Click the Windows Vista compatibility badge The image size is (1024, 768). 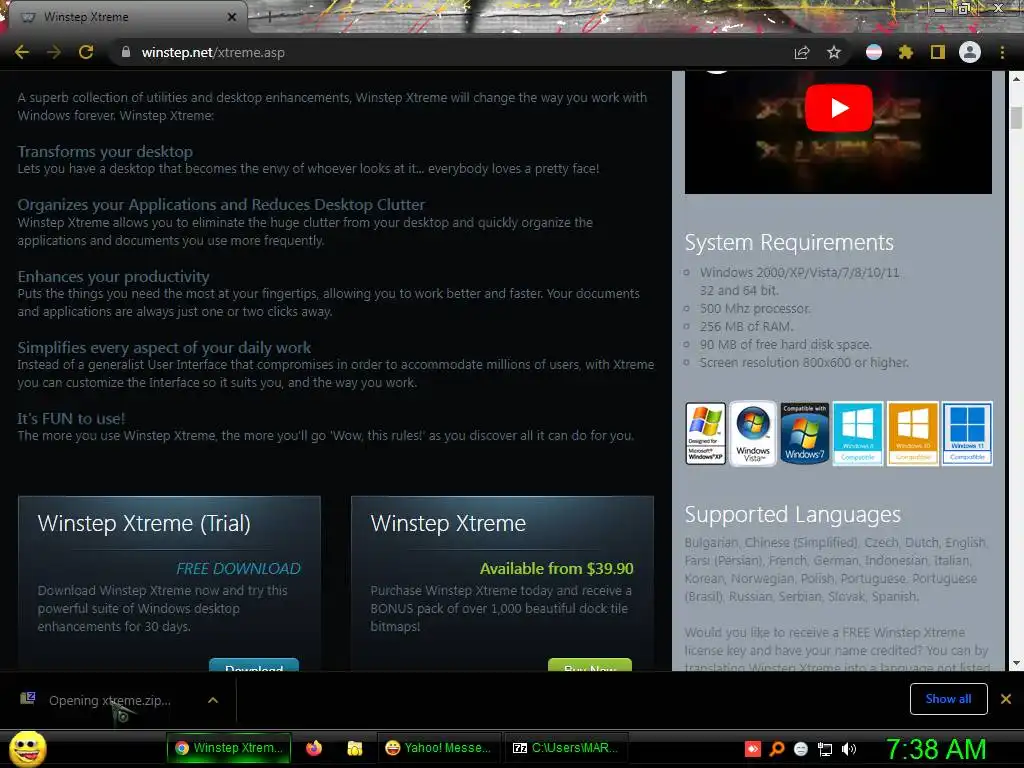(753, 433)
